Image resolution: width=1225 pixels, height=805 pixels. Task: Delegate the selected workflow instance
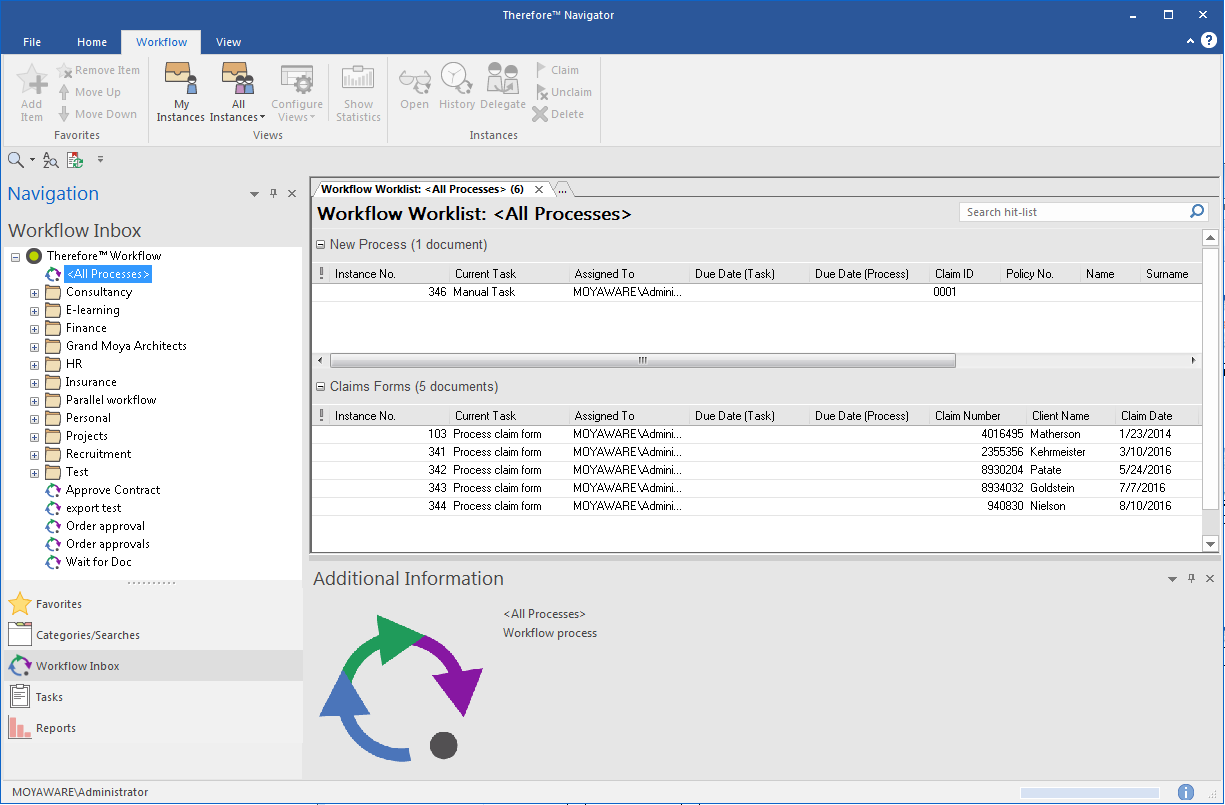point(502,91)
